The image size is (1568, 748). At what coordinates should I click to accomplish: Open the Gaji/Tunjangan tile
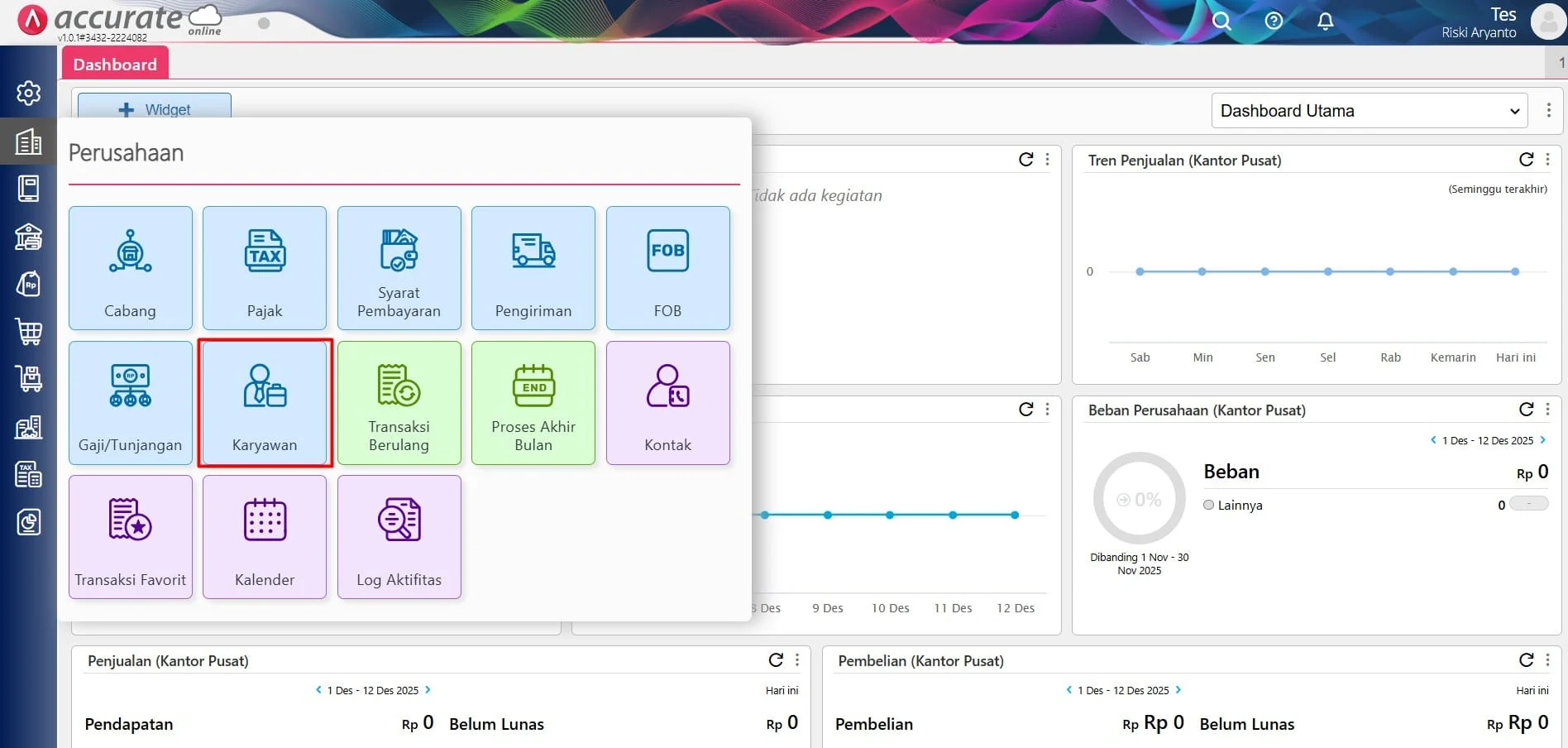click(x=131, y=403)
